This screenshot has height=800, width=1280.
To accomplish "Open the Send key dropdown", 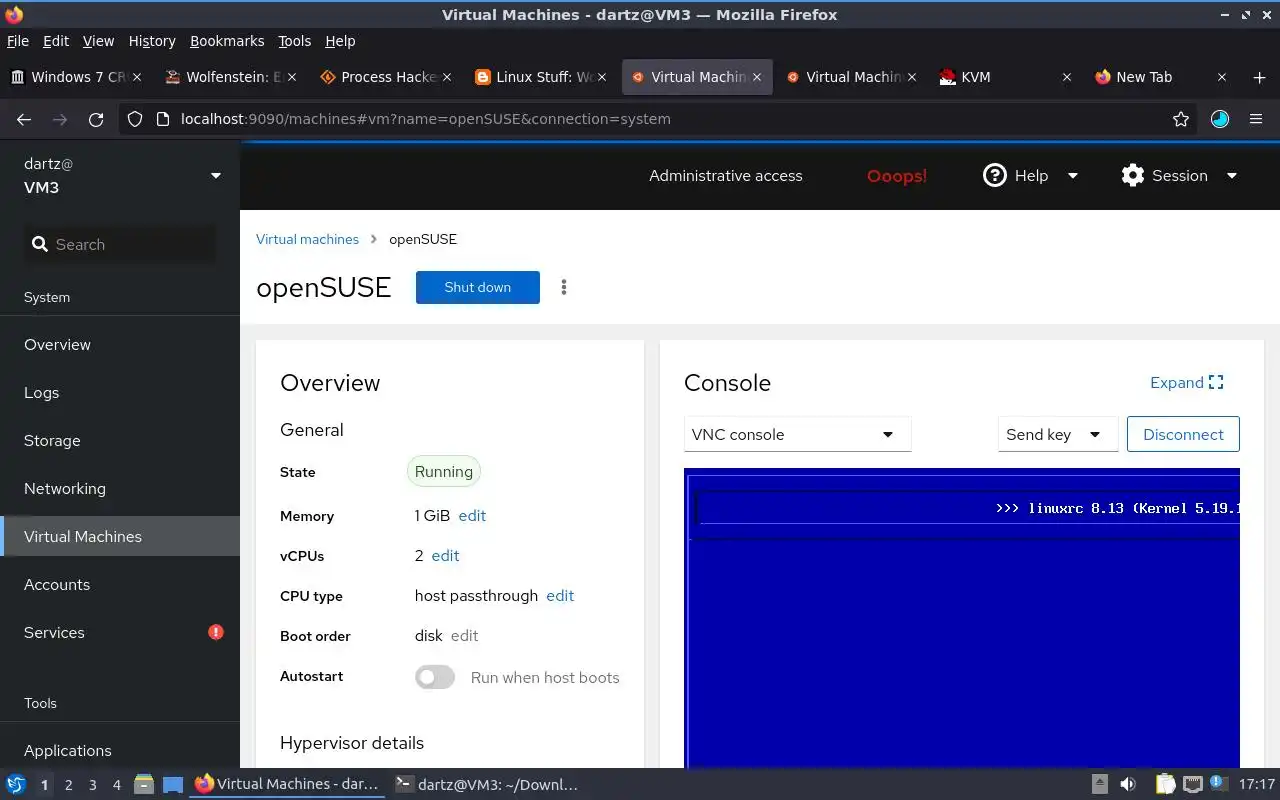I will (x=1057, y=434).
